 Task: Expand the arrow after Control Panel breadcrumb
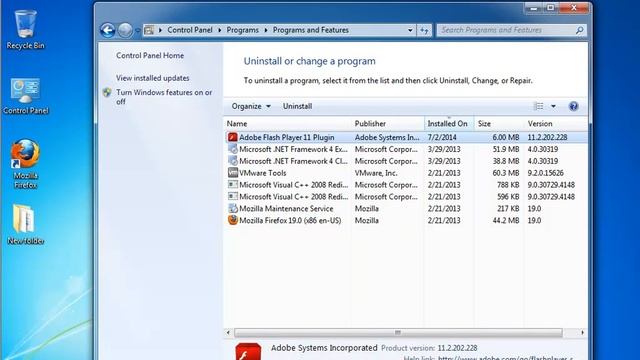(220, 30)
